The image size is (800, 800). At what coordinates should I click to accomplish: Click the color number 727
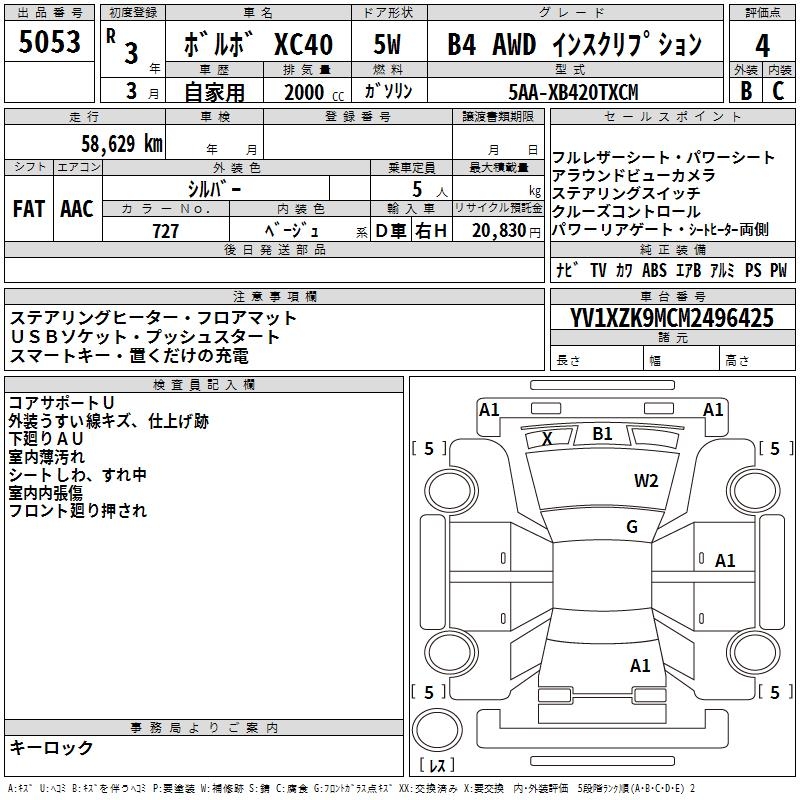[165, 231]
